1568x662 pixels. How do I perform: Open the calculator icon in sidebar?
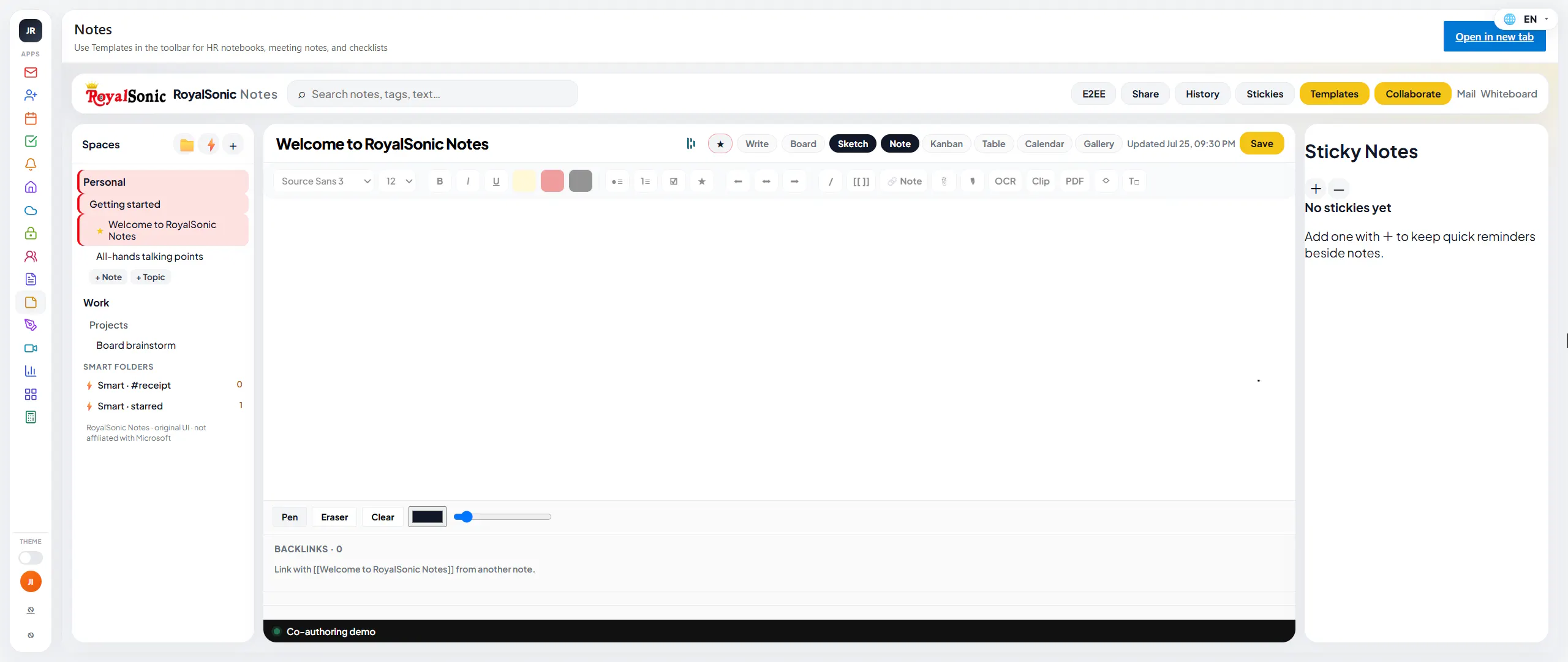pos(31,417)
